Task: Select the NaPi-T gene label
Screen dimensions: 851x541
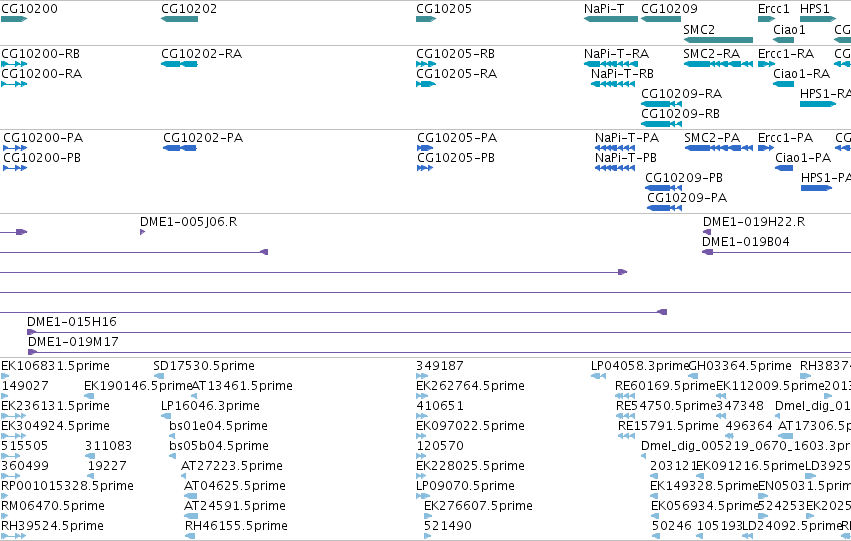Action: (604, 9)
